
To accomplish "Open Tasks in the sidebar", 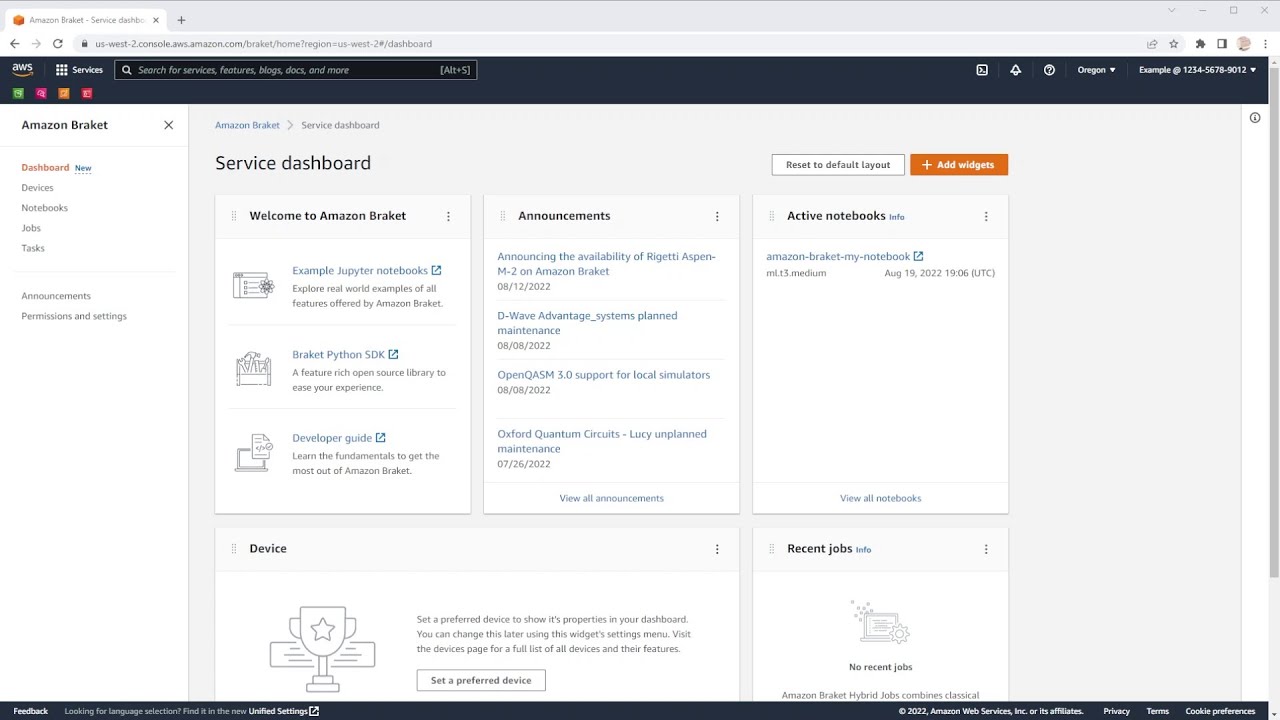I will (33, 248).
